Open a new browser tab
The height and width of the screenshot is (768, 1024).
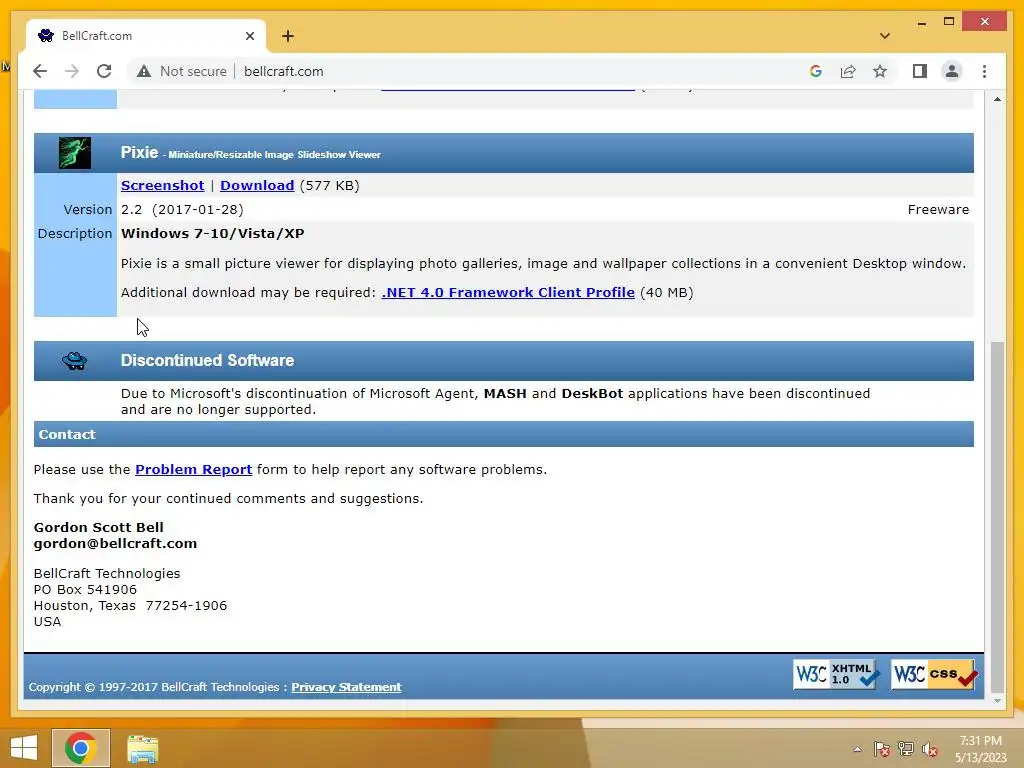(288, 36)
